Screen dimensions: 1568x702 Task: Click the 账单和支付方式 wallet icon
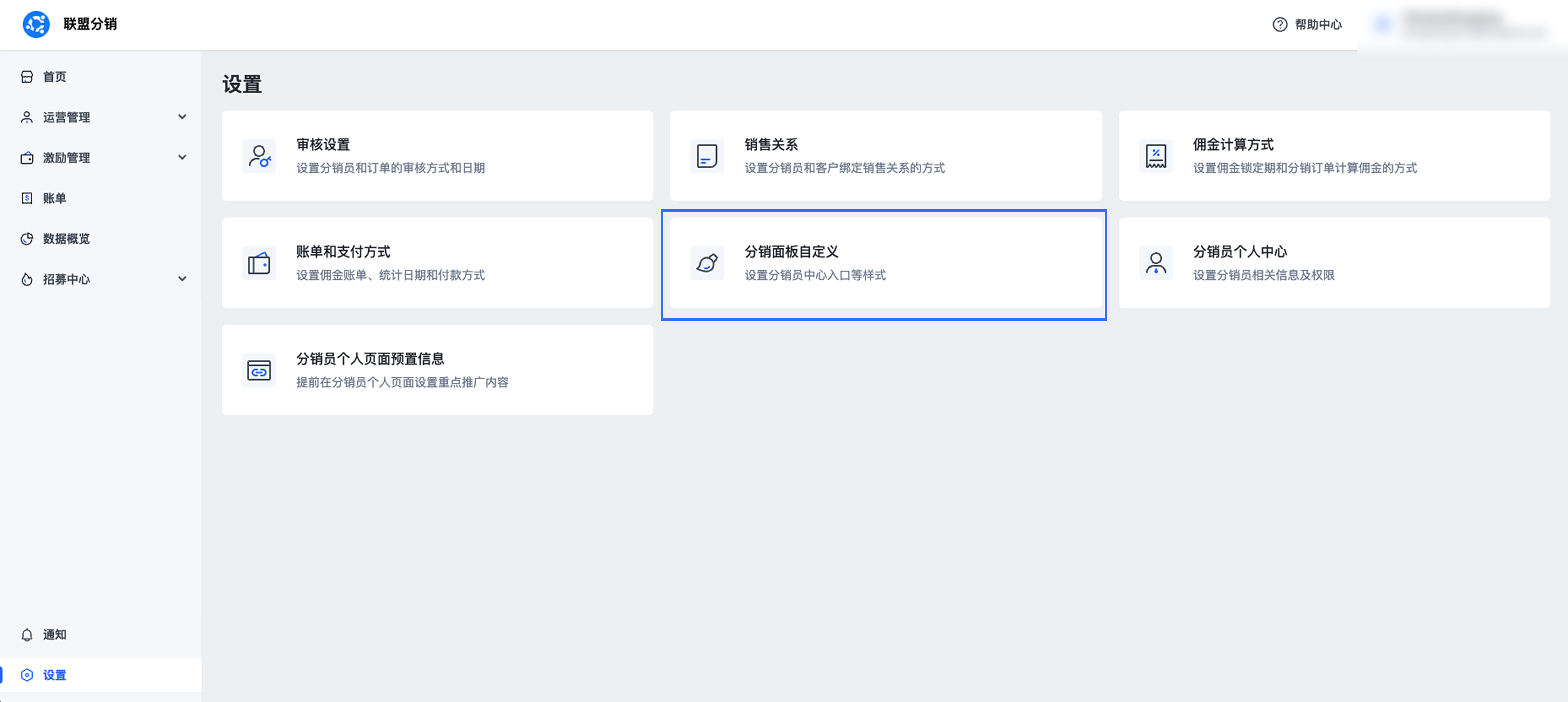click(x=259, y=263)
